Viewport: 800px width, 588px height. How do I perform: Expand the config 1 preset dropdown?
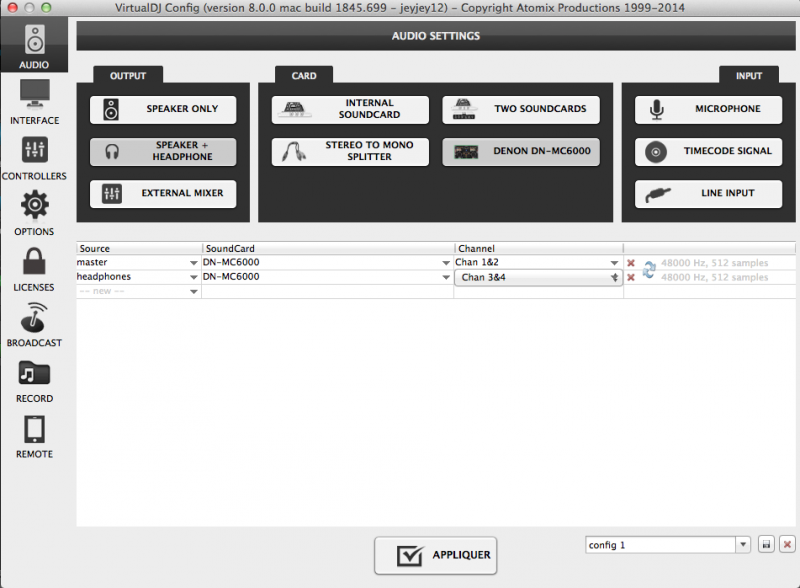point(743,545)
